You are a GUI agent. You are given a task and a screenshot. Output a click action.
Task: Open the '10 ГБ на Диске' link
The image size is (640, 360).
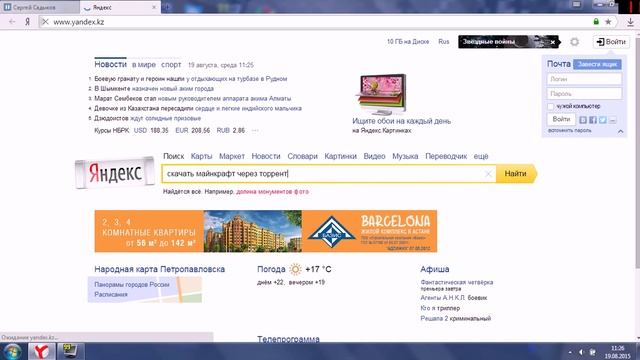(408, 42)
